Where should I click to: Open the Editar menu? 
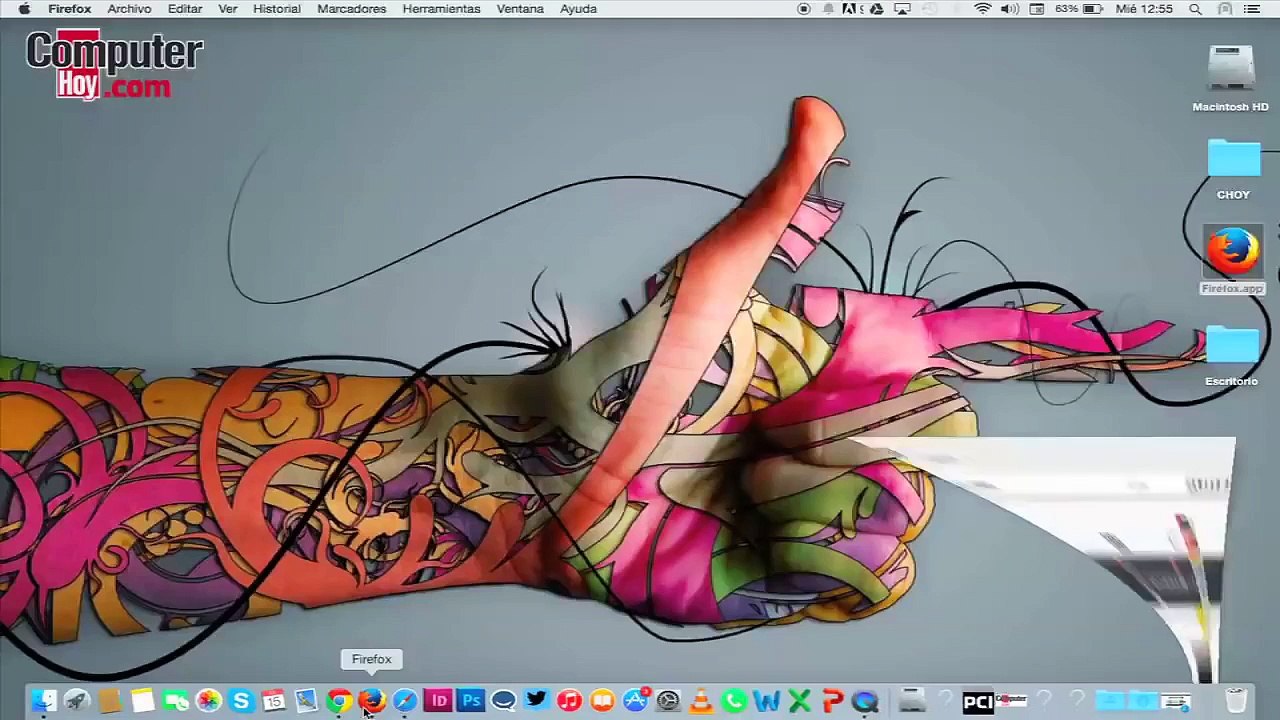click(185, 9)
